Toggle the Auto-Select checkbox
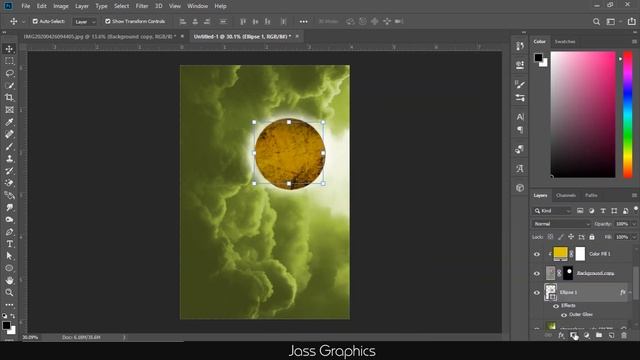Screen dimensions: 640x360 [35, 21]
